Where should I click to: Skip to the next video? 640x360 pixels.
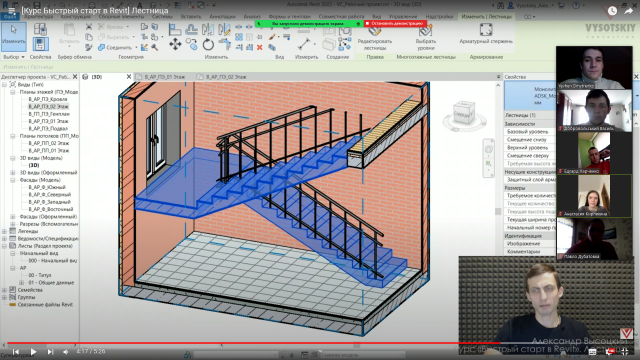coord(50,351)
